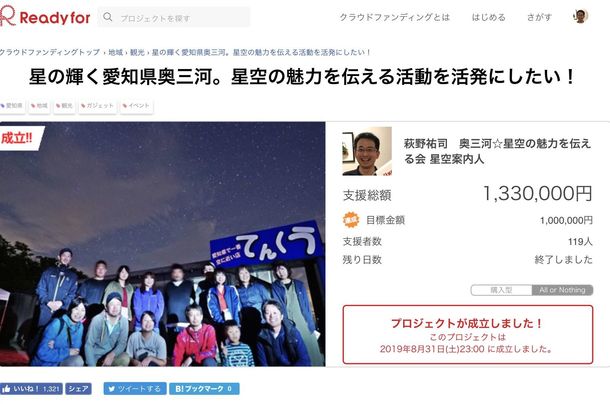Viewport: 610px width, 404px height.
Task: Select the 愛知県 tag
Action: tap(12, 105)
